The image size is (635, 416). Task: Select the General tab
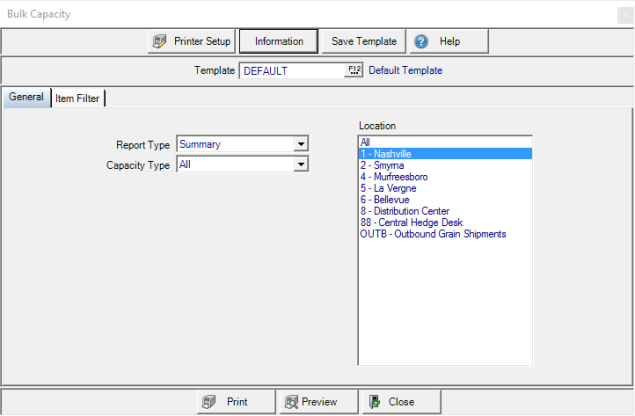click(26, 97)
